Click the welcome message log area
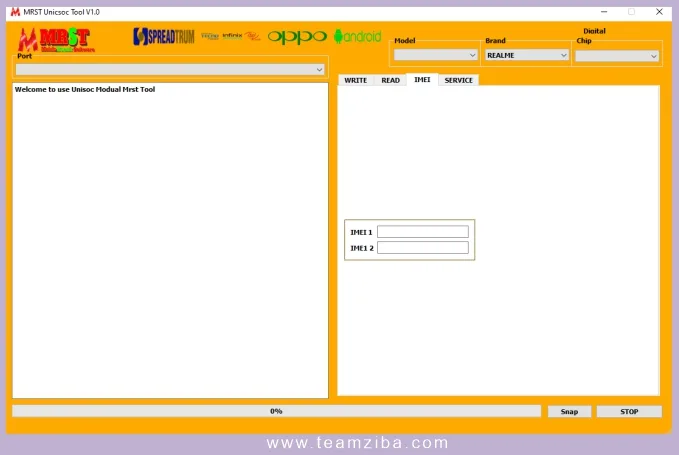The width and height of the screenshot is (679, 455). pyautogui.click(x=170, y=240)
